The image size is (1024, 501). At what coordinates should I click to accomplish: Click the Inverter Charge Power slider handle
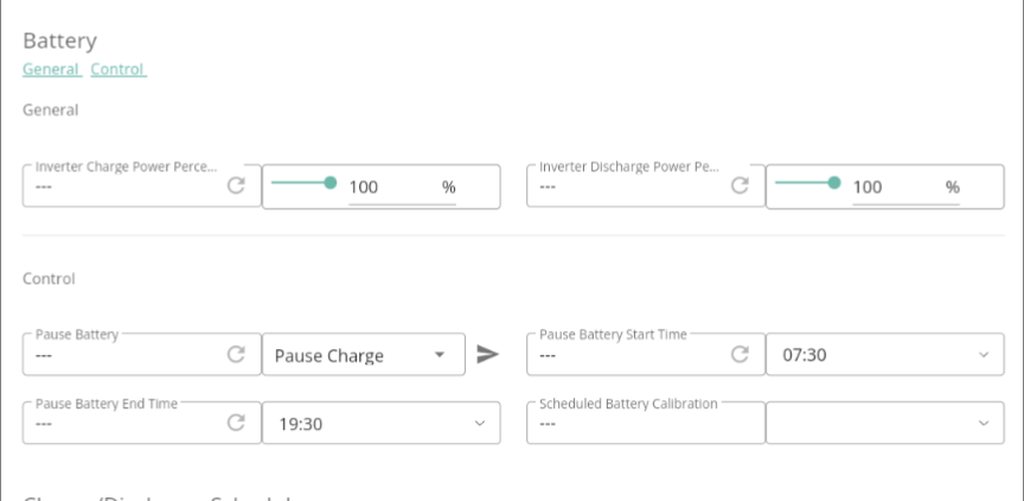click(x=331, y=182)
